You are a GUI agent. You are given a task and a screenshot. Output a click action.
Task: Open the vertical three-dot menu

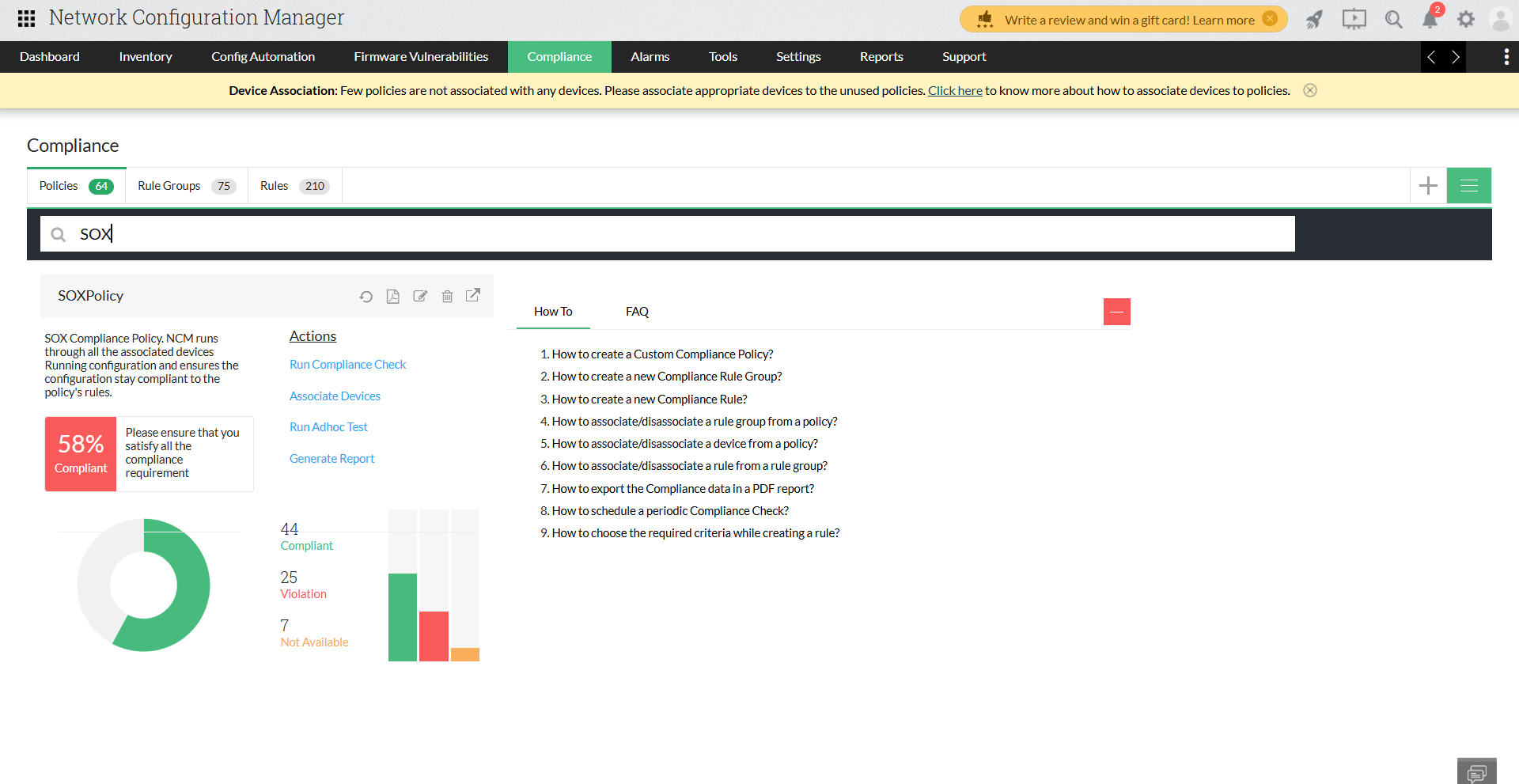tap(1506, 57)
